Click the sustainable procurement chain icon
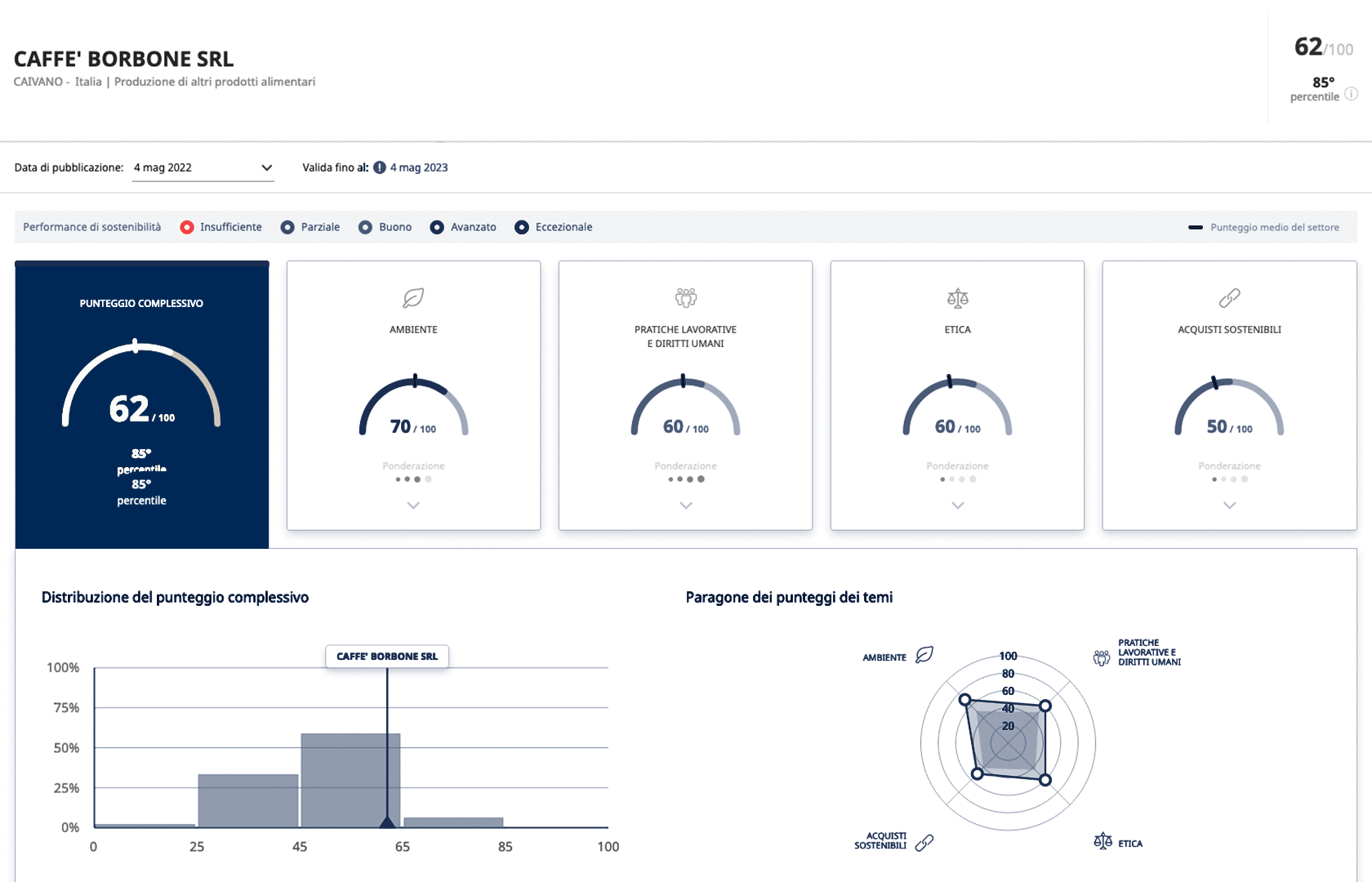1372x882 pixels. tap(1230, 298)
